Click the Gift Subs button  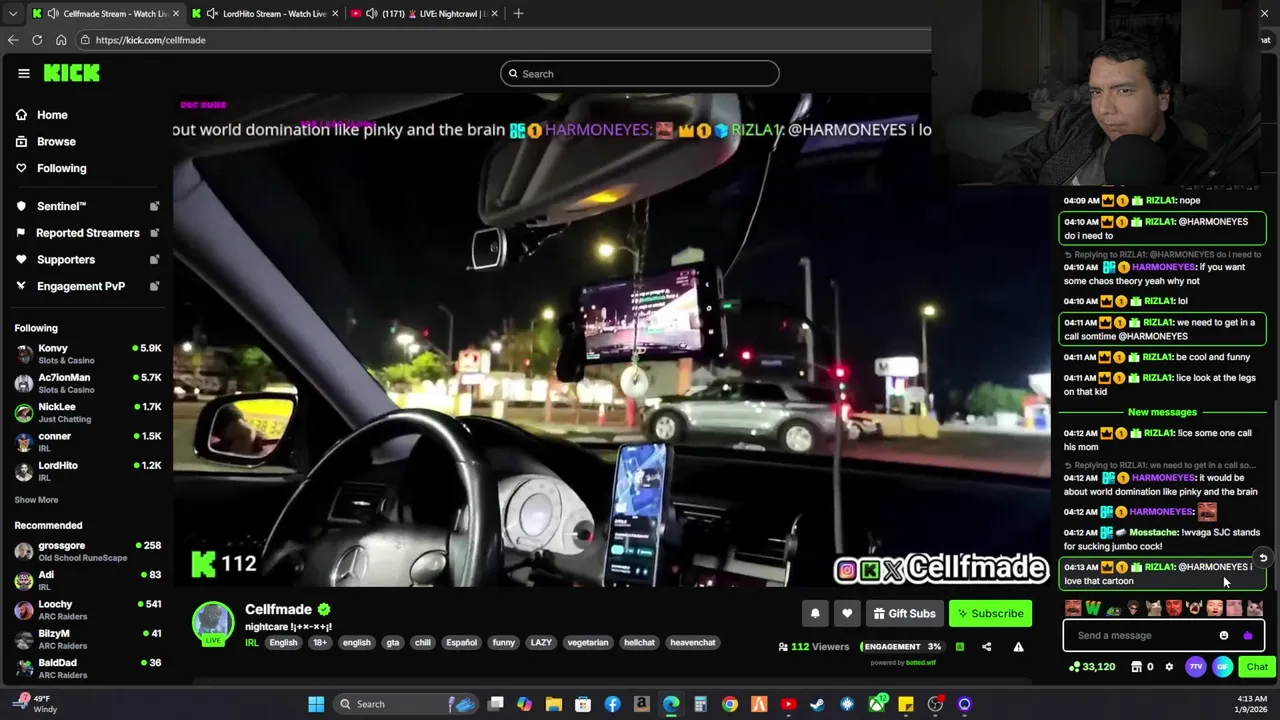tap(904, 614)
